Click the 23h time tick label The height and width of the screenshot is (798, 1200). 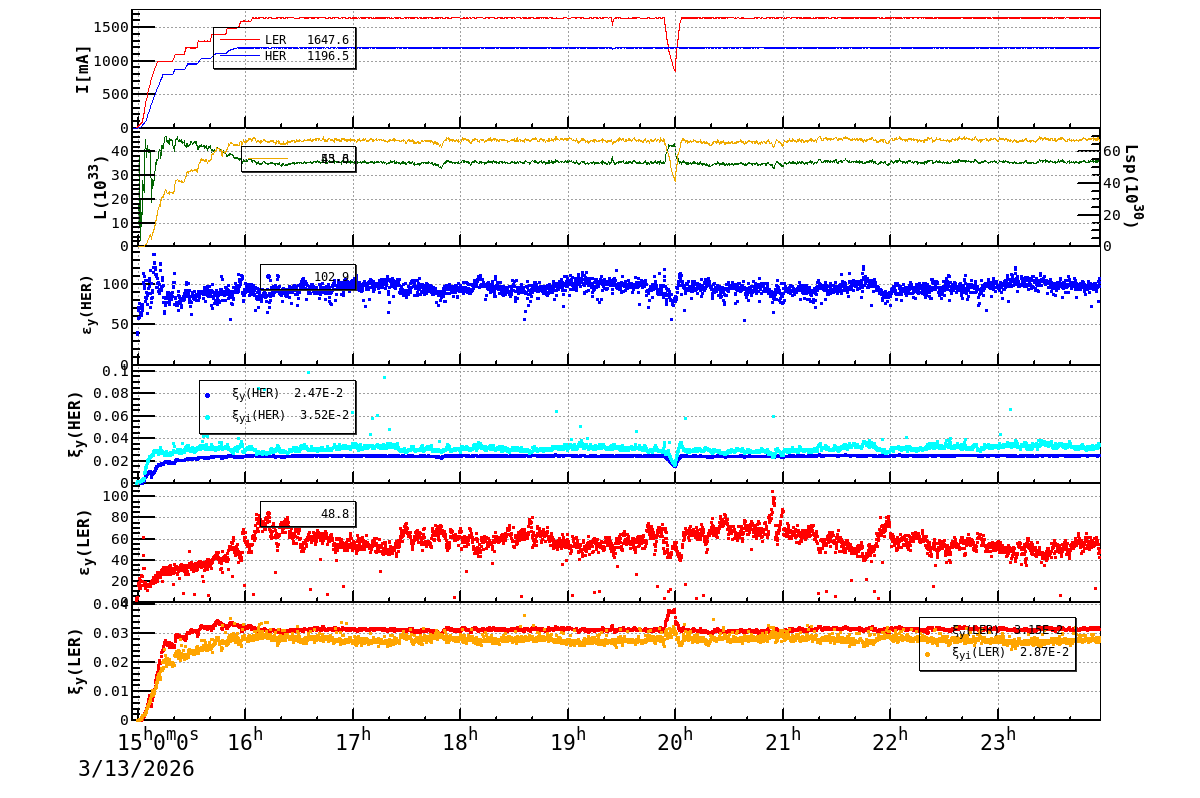coord(998,740)
